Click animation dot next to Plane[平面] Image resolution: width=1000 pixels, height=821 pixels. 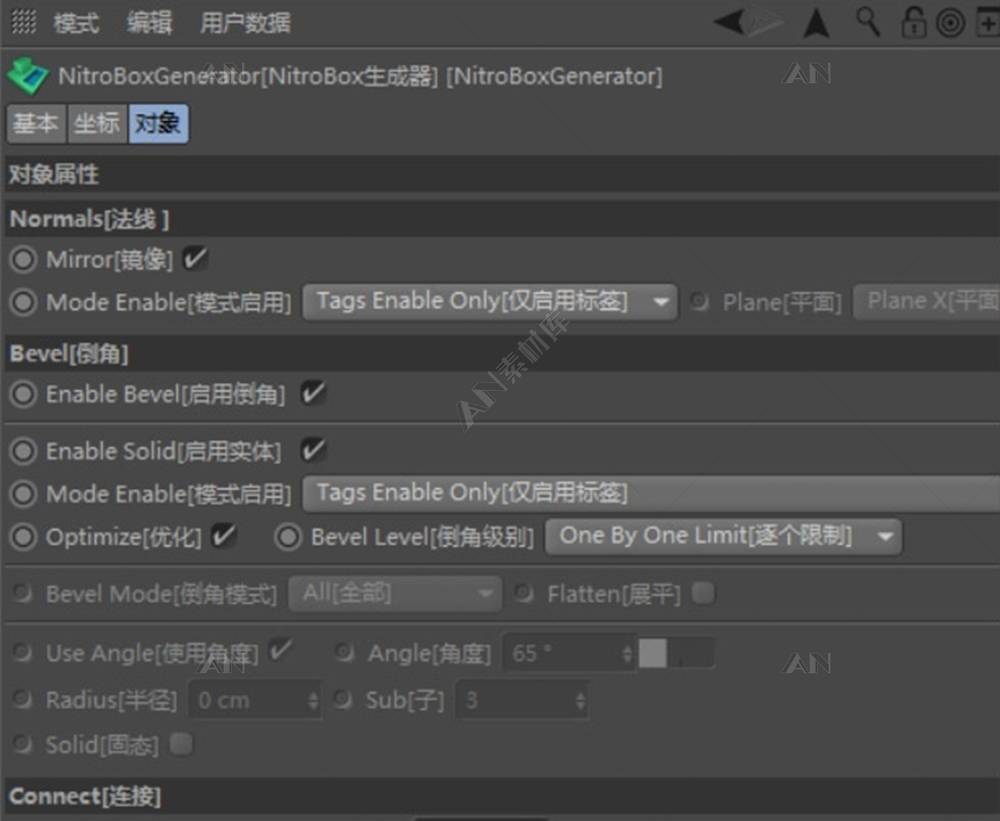[700, 301]
